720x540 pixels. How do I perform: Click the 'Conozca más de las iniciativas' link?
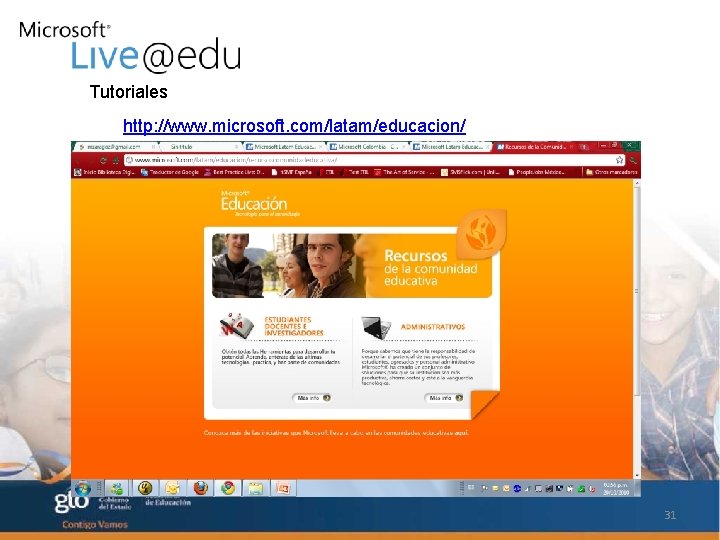coord(336,433)
